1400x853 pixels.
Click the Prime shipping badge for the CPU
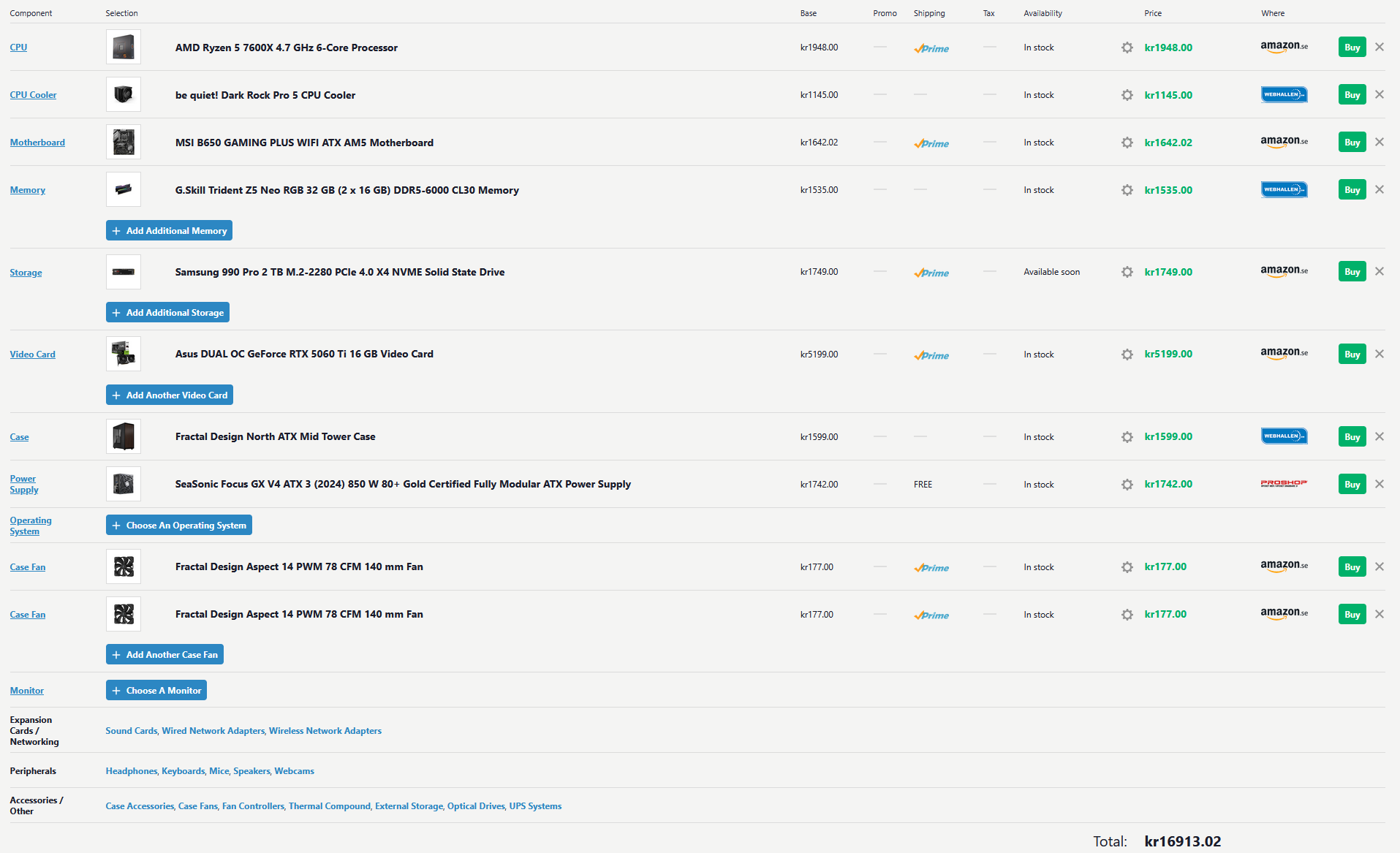[931, 48]
